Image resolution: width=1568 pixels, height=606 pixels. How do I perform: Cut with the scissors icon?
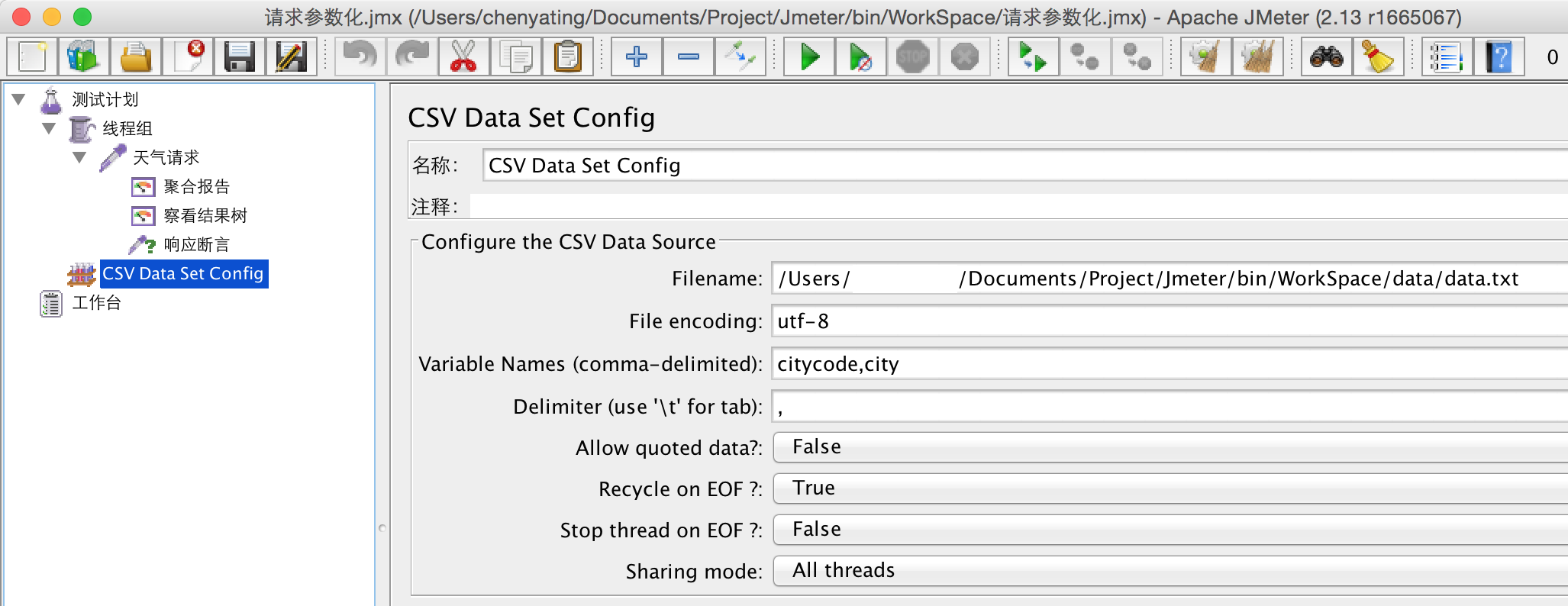[463, 56]
